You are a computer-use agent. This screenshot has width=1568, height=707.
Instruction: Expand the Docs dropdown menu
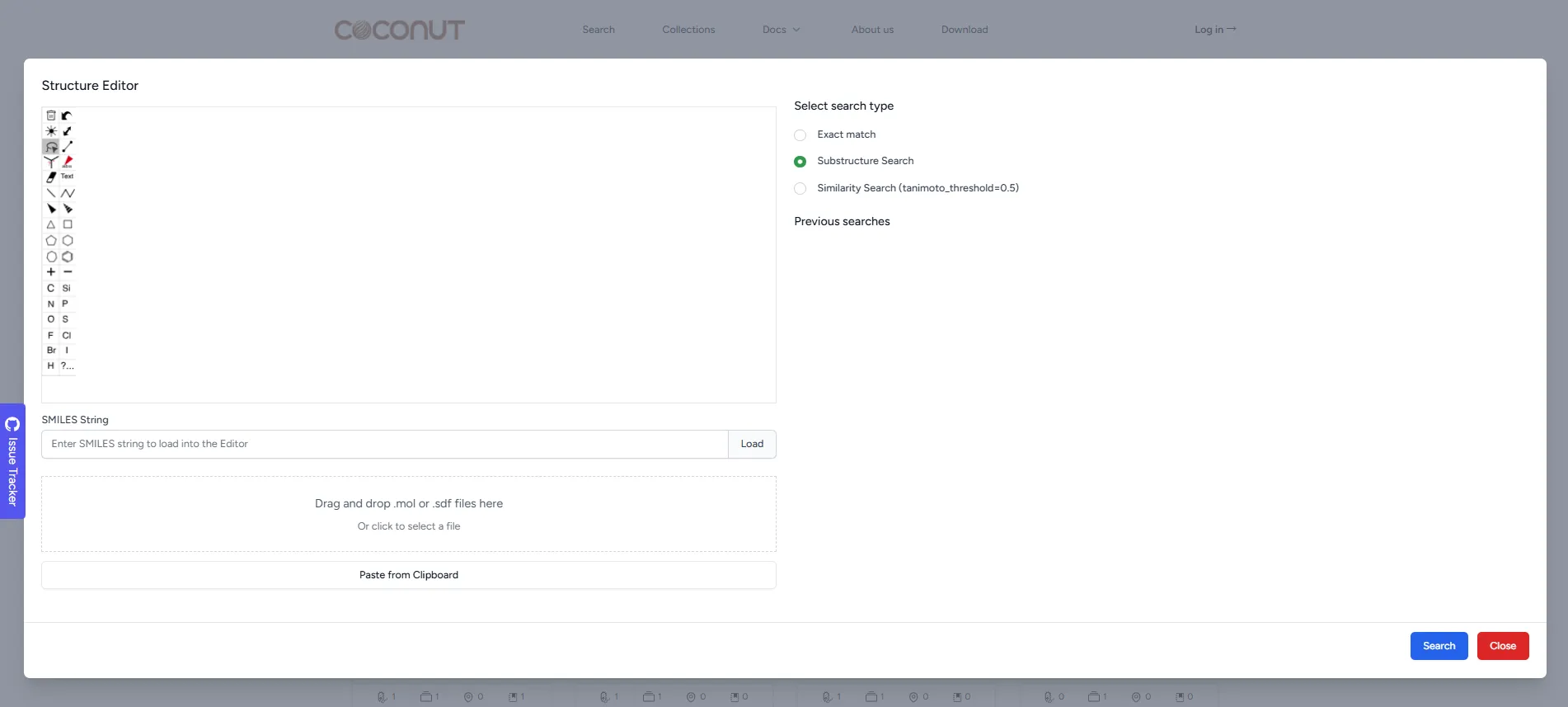click(x=781, y=30)
